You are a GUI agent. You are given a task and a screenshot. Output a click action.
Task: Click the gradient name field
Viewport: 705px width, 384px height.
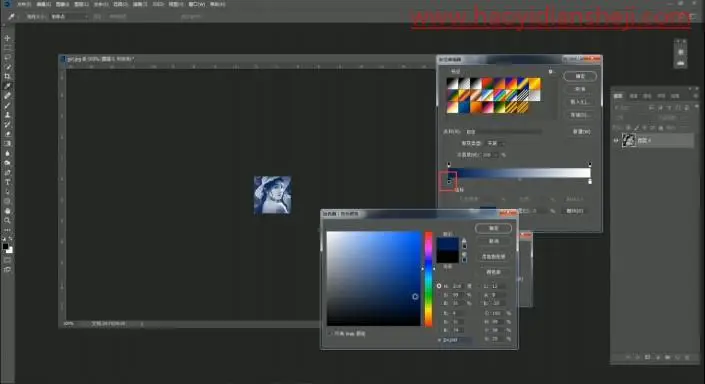(504, 131)
